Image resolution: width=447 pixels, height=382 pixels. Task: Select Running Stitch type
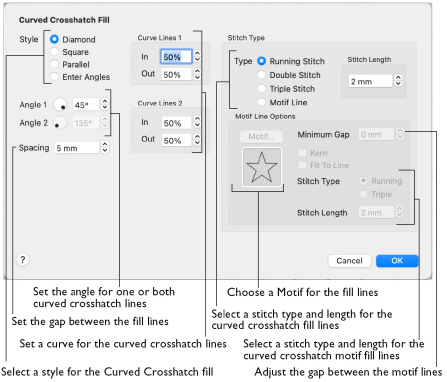[x=262, y=61]
